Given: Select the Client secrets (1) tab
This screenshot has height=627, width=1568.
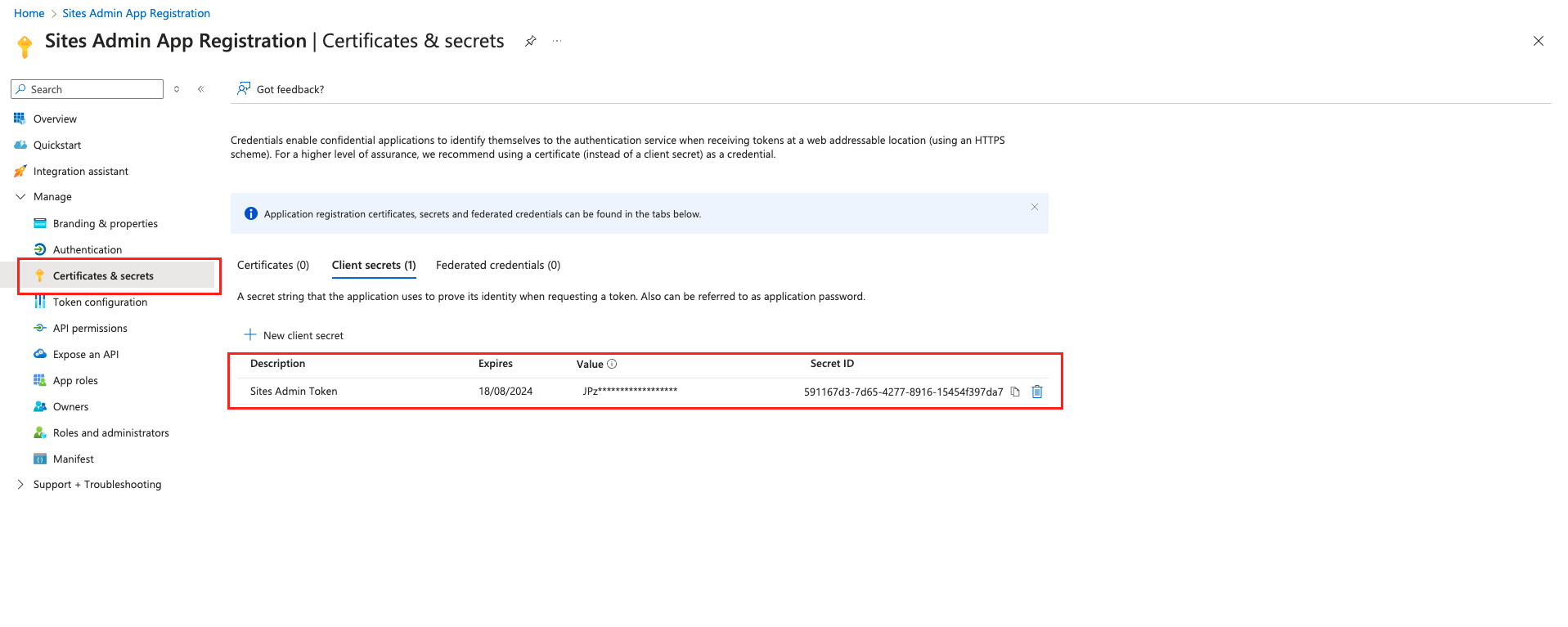Looking at the screenshot, I should click(374, 266).
